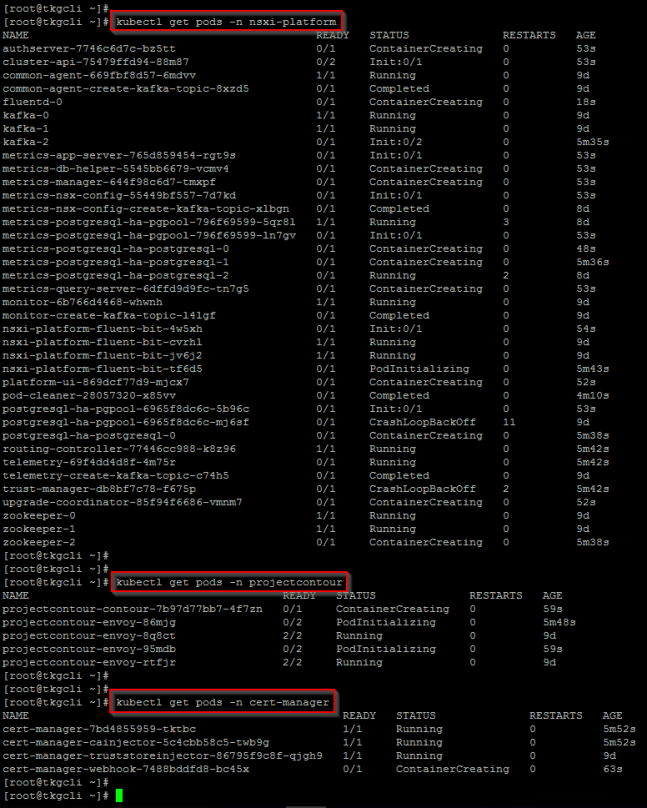Screen dimensions: 647x808
Task: Click ContainerCreating status of cert-manager-webhook
Action: 452,769
